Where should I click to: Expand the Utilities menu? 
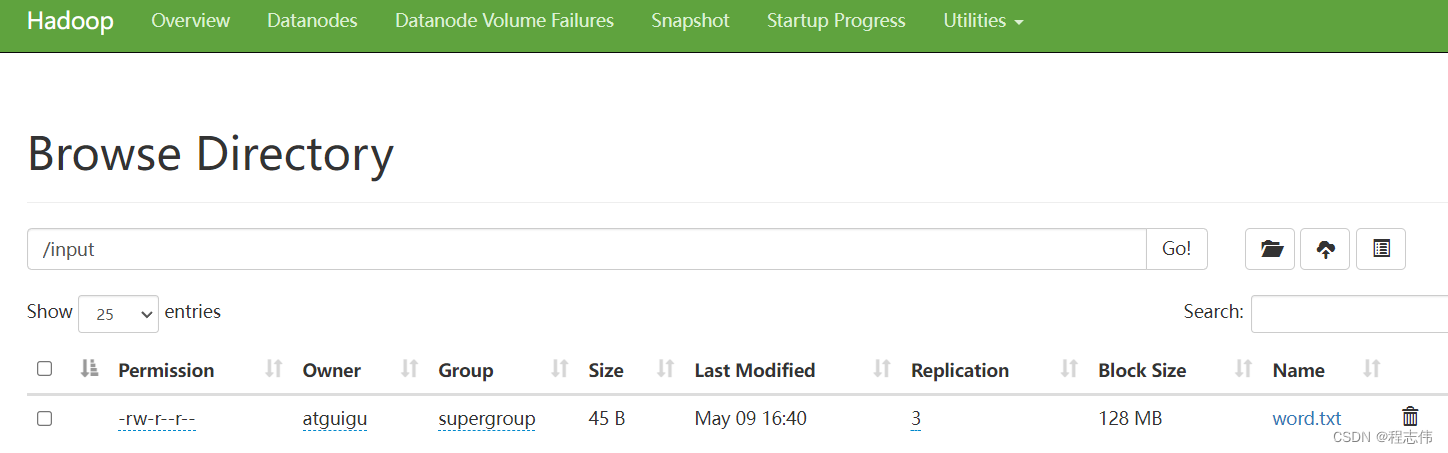[x=983, y=21]
